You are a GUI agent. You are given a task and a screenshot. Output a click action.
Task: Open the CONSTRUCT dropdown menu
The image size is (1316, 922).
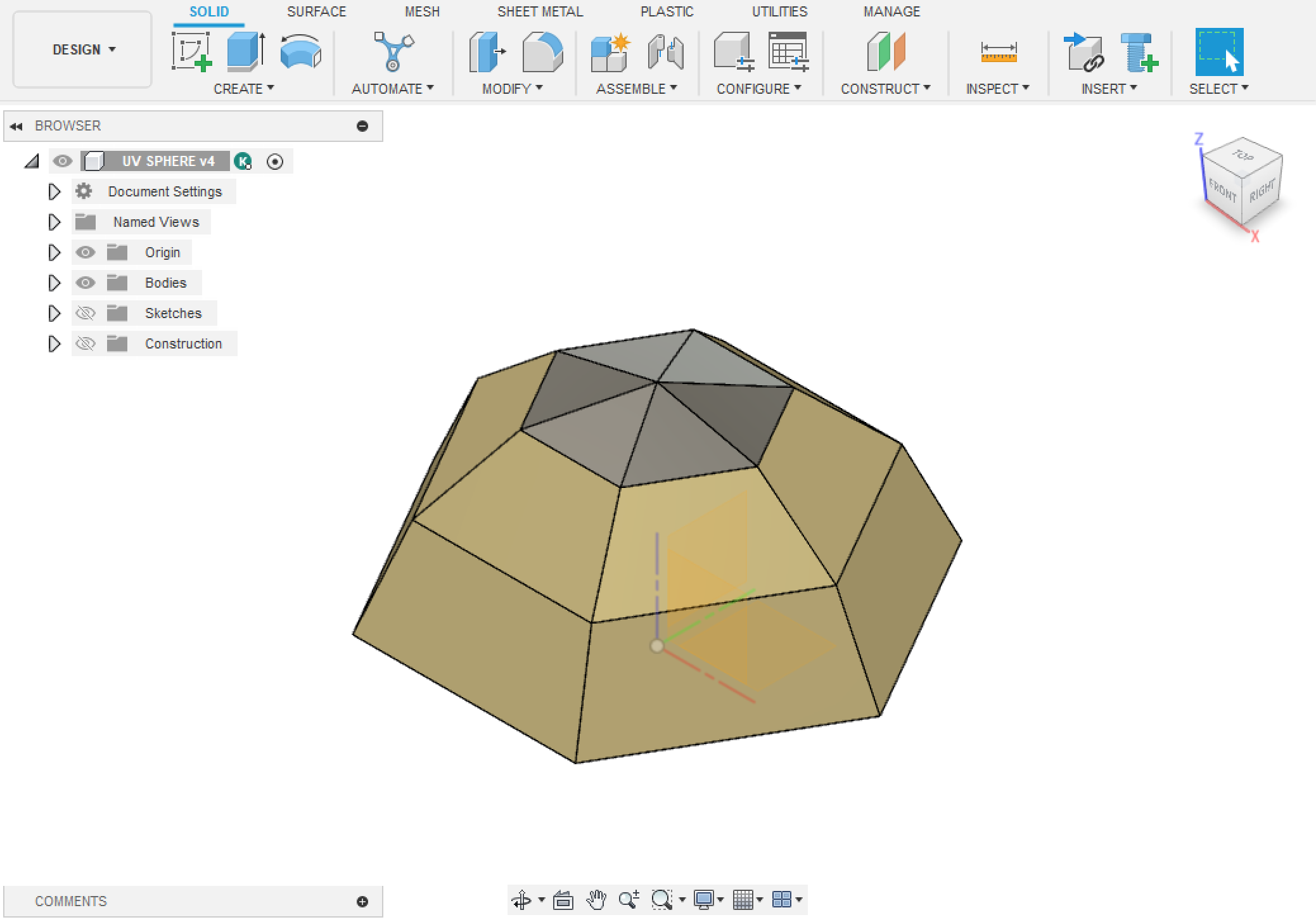point(885,89)
